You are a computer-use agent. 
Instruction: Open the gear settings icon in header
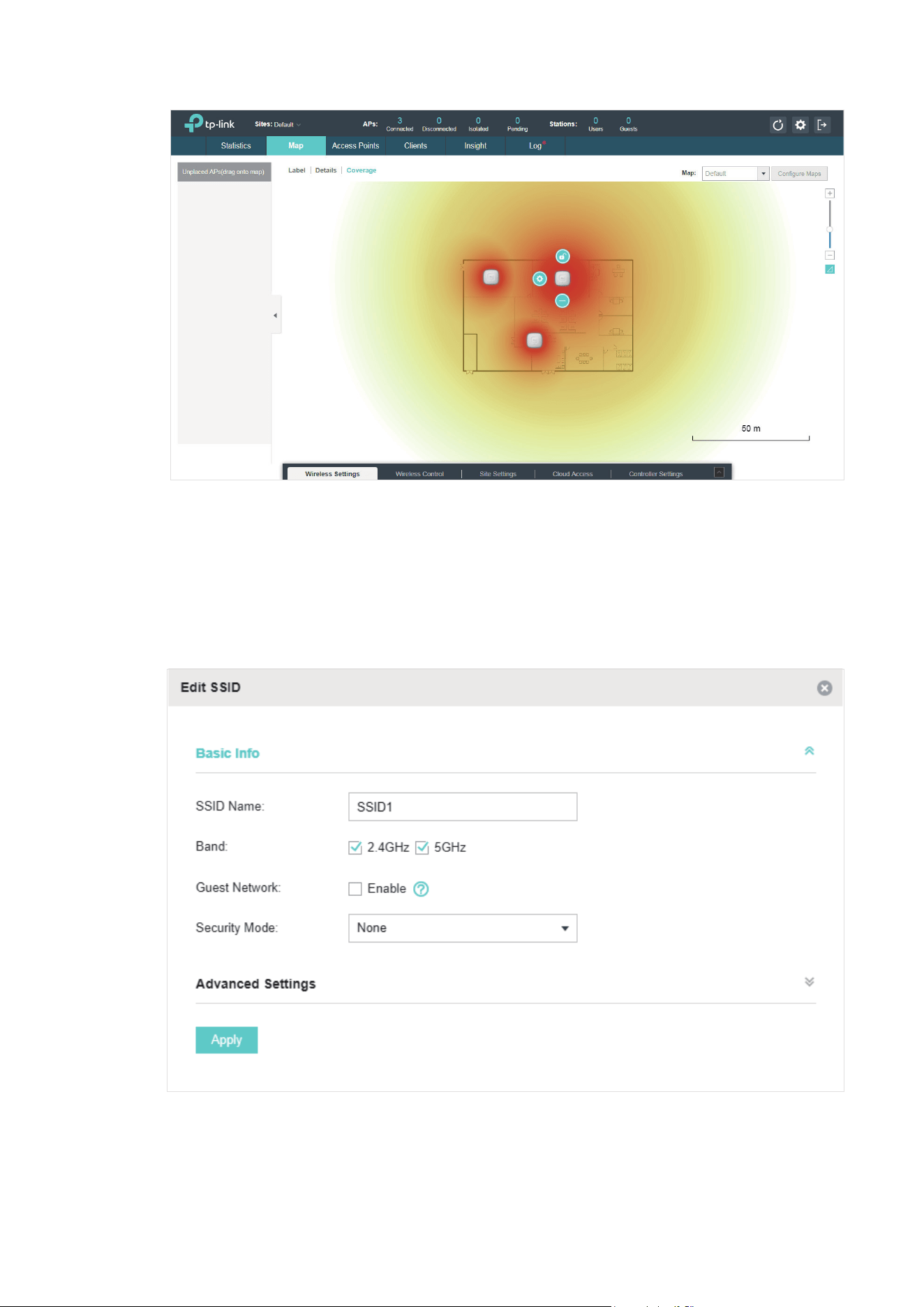(800, 125)
